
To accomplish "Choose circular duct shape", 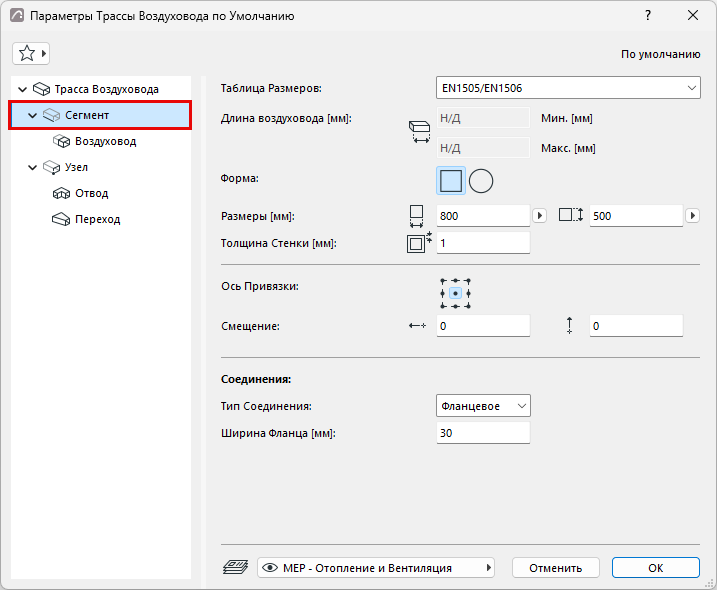I will point(481,181).
